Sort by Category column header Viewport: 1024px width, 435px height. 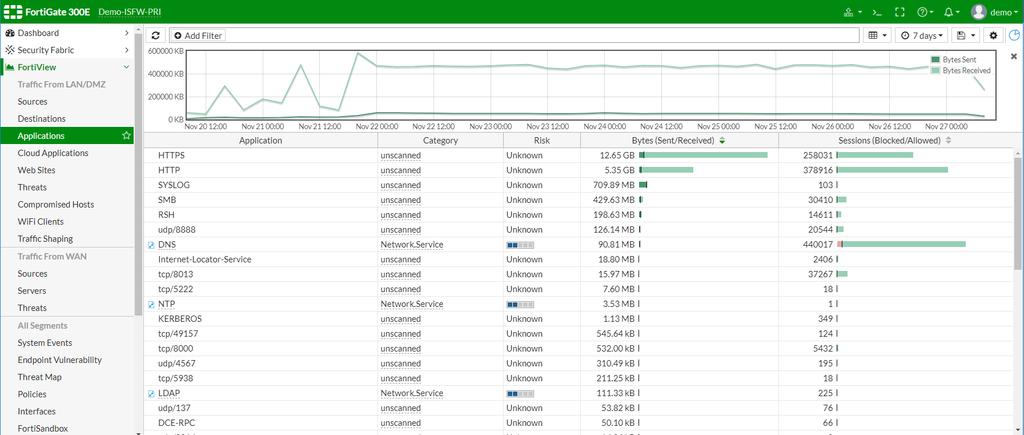tap(440, 140)
